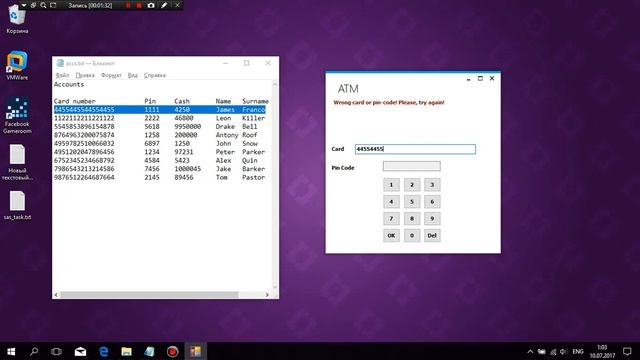
Task: Click the recorder camera snapshot icon
Action: click(x=151, y=5)
